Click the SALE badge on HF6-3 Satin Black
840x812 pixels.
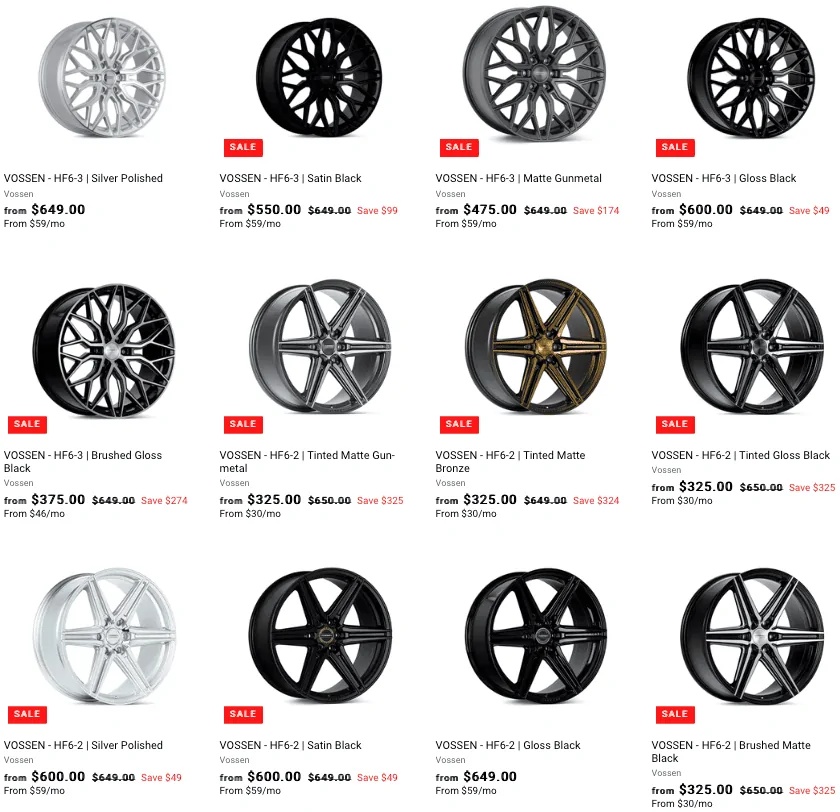tap(243, 147)
